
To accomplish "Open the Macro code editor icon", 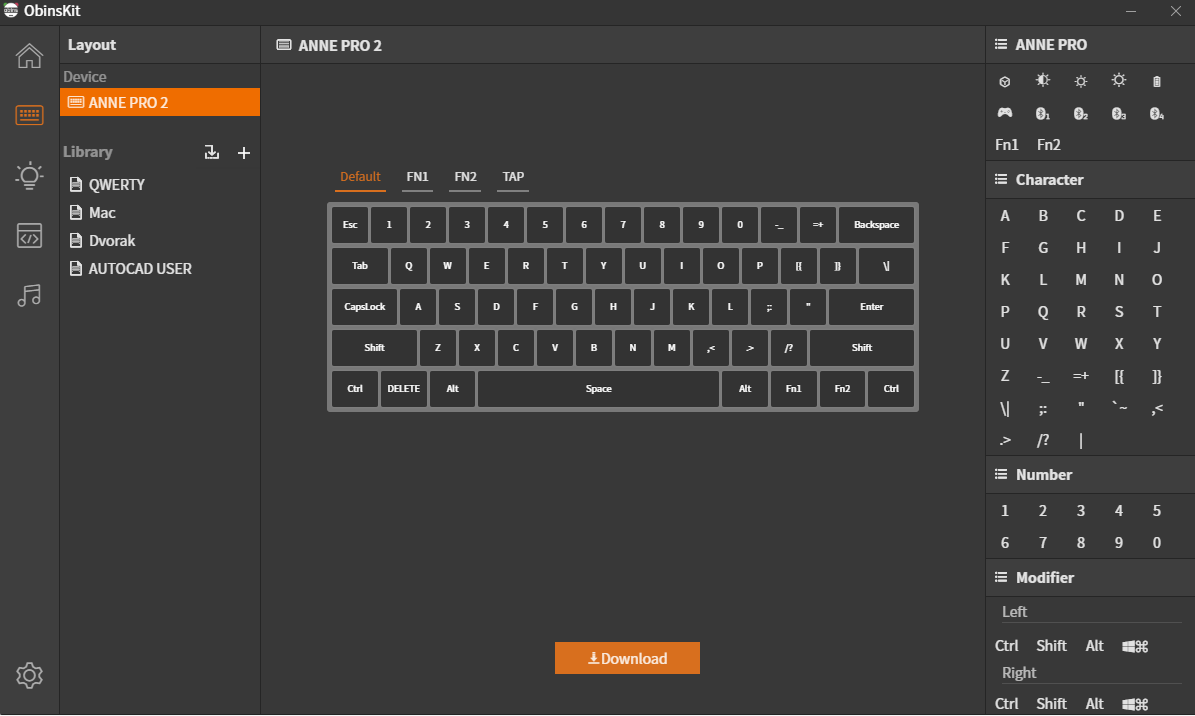I will [x=29, y=236].
